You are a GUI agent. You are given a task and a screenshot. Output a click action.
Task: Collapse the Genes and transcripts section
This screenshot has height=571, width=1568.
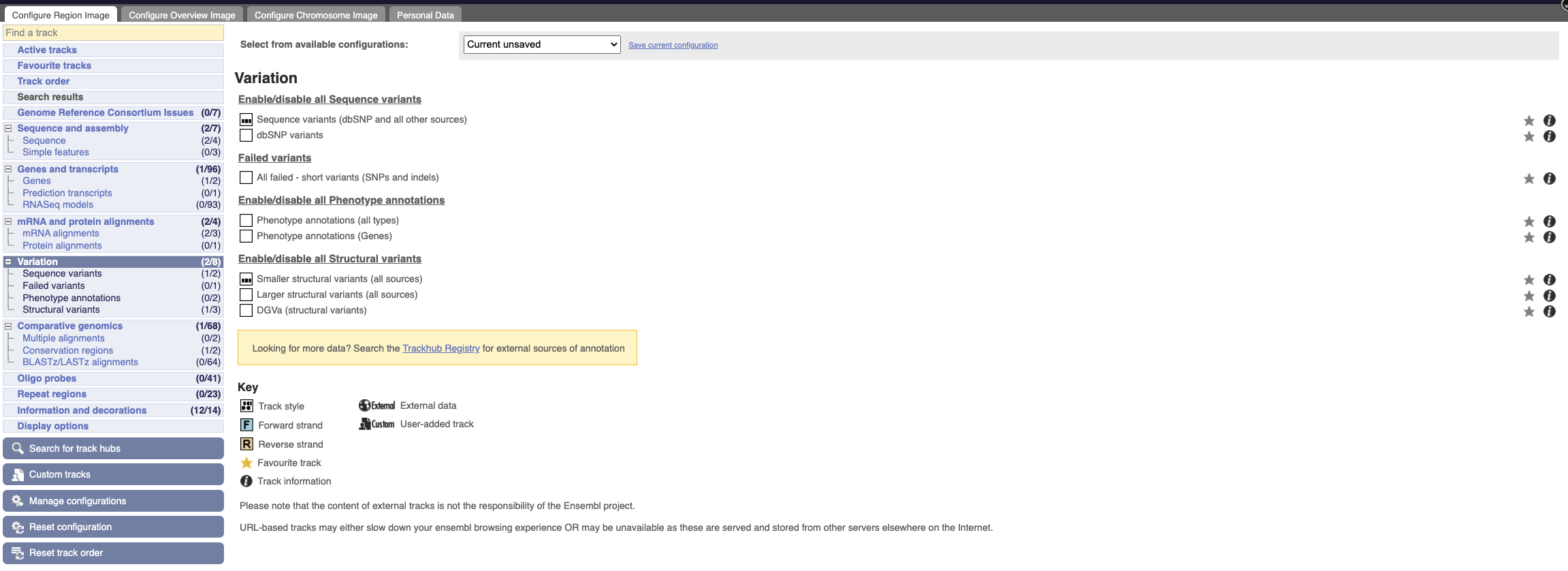pos(8,169)
